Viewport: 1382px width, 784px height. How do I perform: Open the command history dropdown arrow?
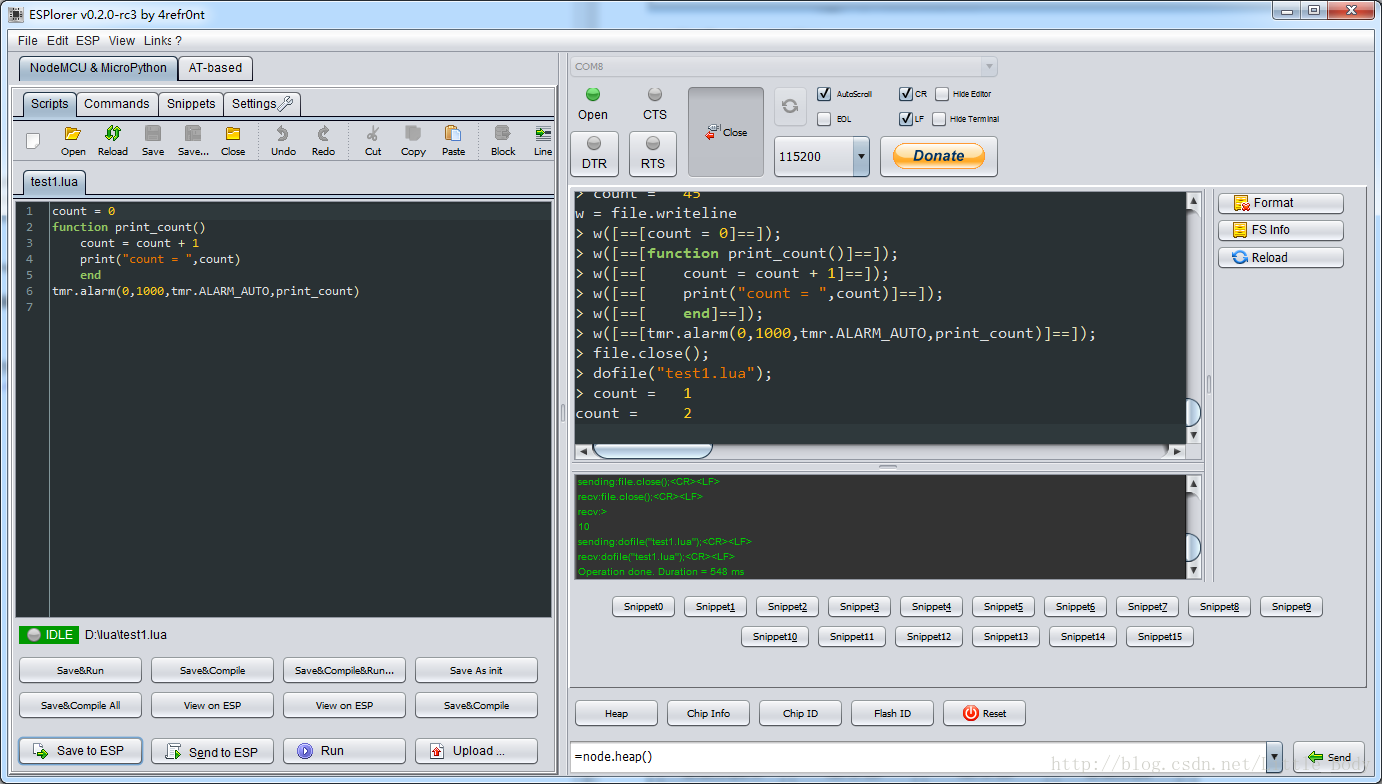coord(1274,757)
